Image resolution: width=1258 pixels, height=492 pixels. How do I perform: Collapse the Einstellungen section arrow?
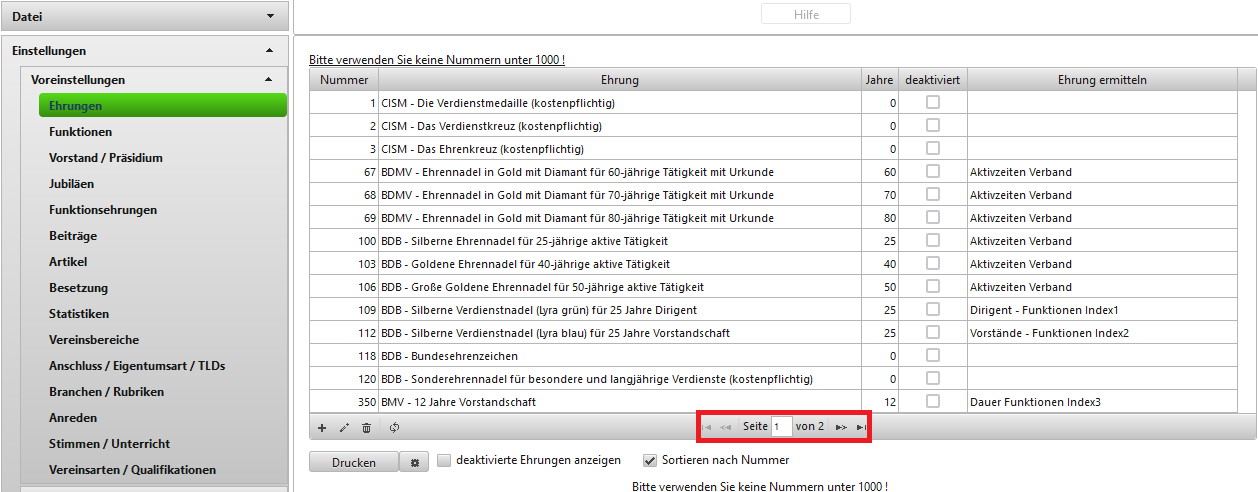tap(269, 50)
